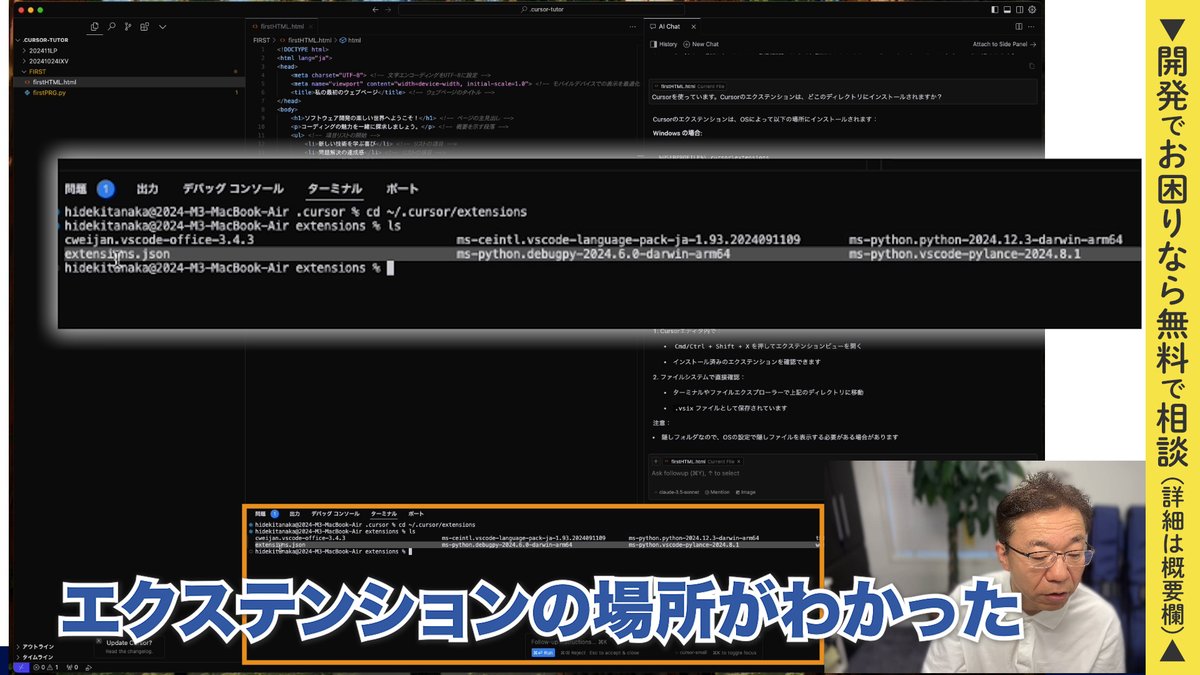
Task: Toggle the secondary sidebar layout icon
Action: click(x=1020, y=9)
